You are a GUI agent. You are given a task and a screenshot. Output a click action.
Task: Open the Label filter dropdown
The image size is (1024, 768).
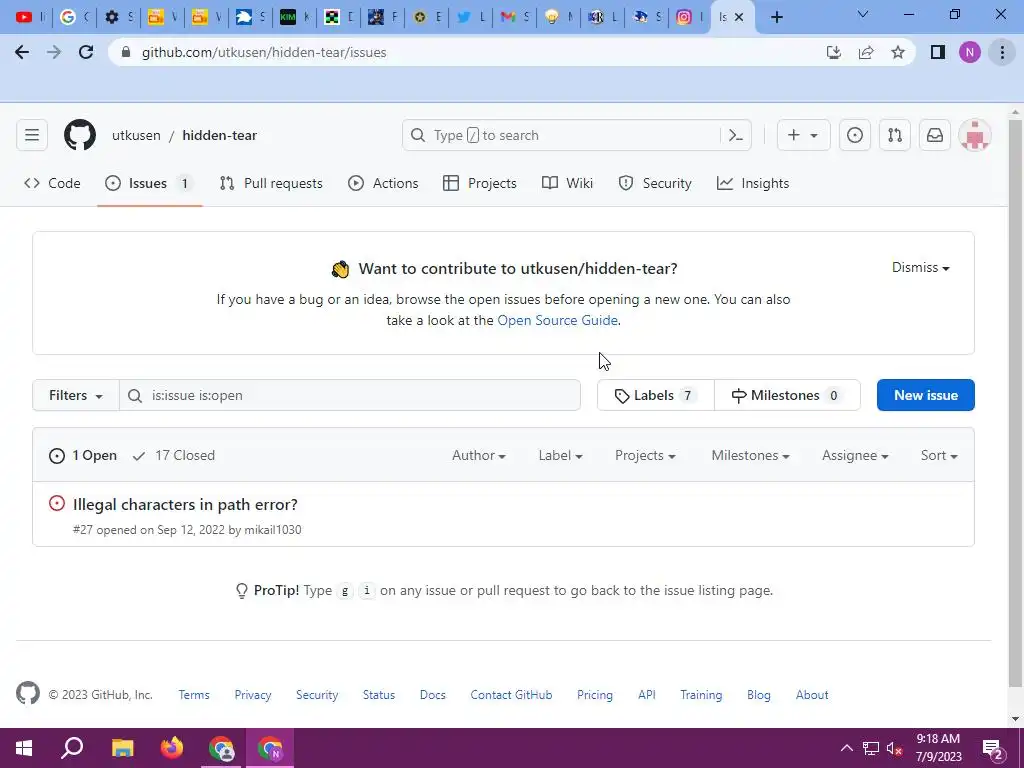pyautogui.click(x=560, y=456)
